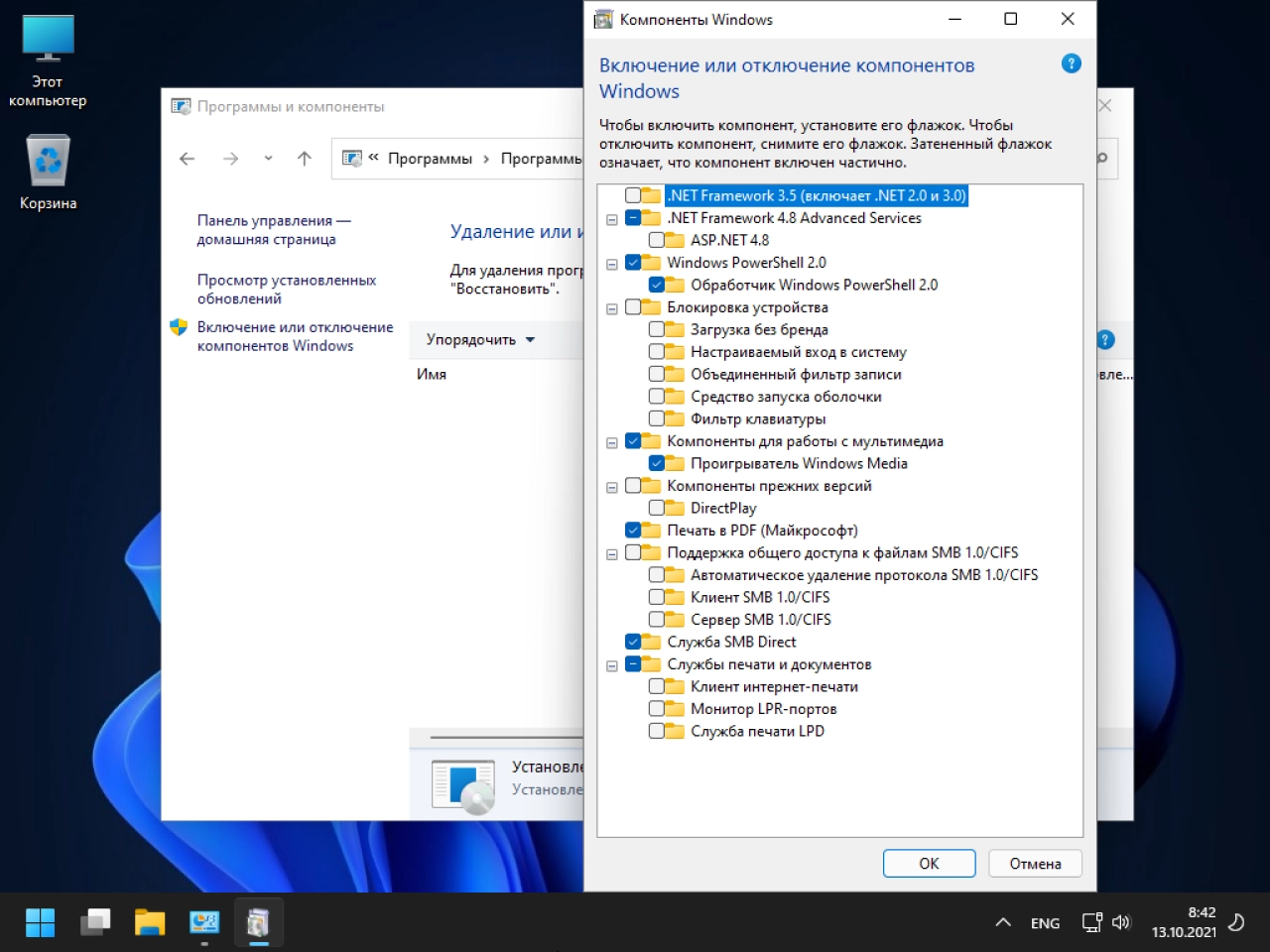Image resolution: width=1270 pixels, height=952 pixels.
Task: Uncheck Проигрыватель Windows Media checkbox
Action: pyautogui.click(x=657, y=463)
